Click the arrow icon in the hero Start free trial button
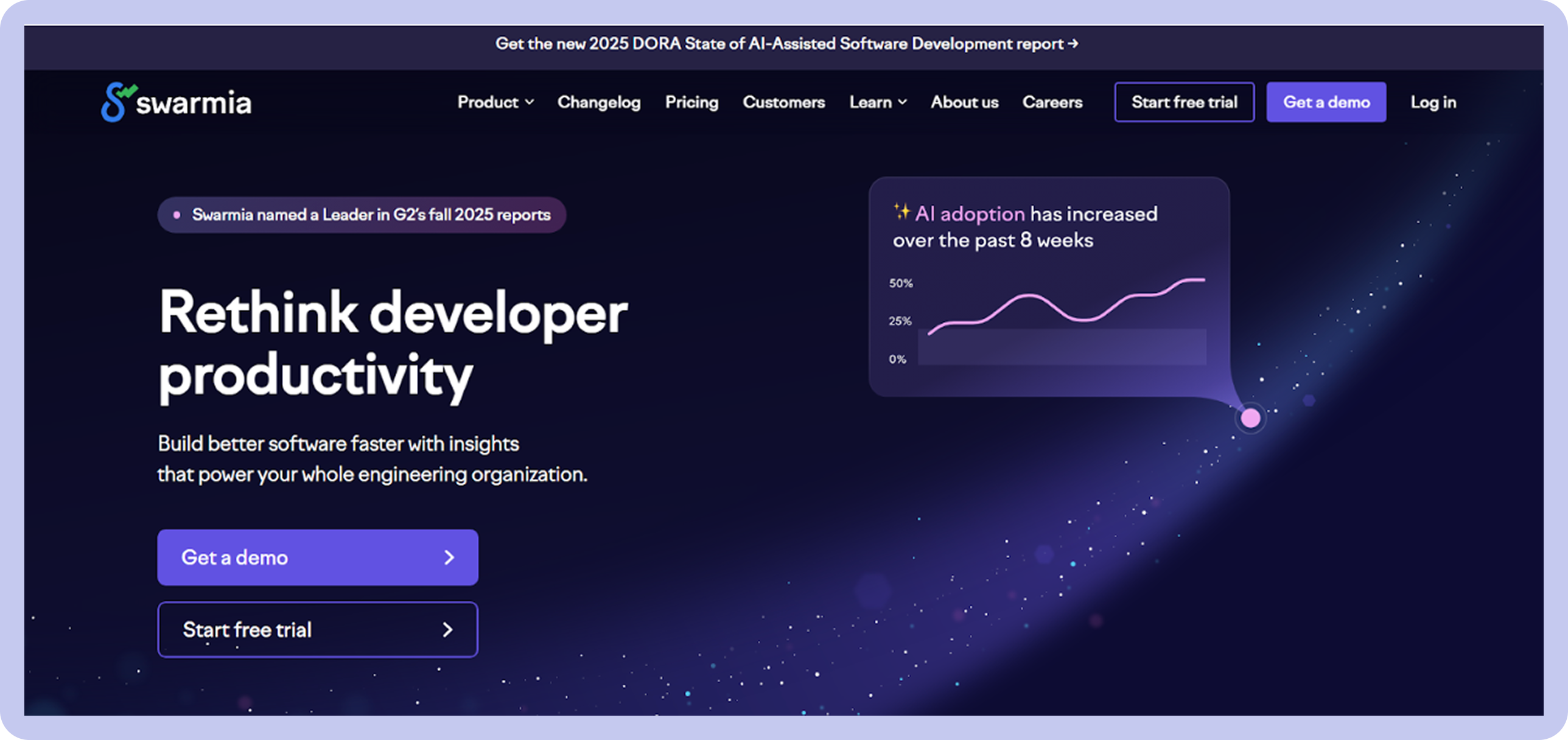The height and width of the screenshot is (740, 1568). (x=448, y=629)
